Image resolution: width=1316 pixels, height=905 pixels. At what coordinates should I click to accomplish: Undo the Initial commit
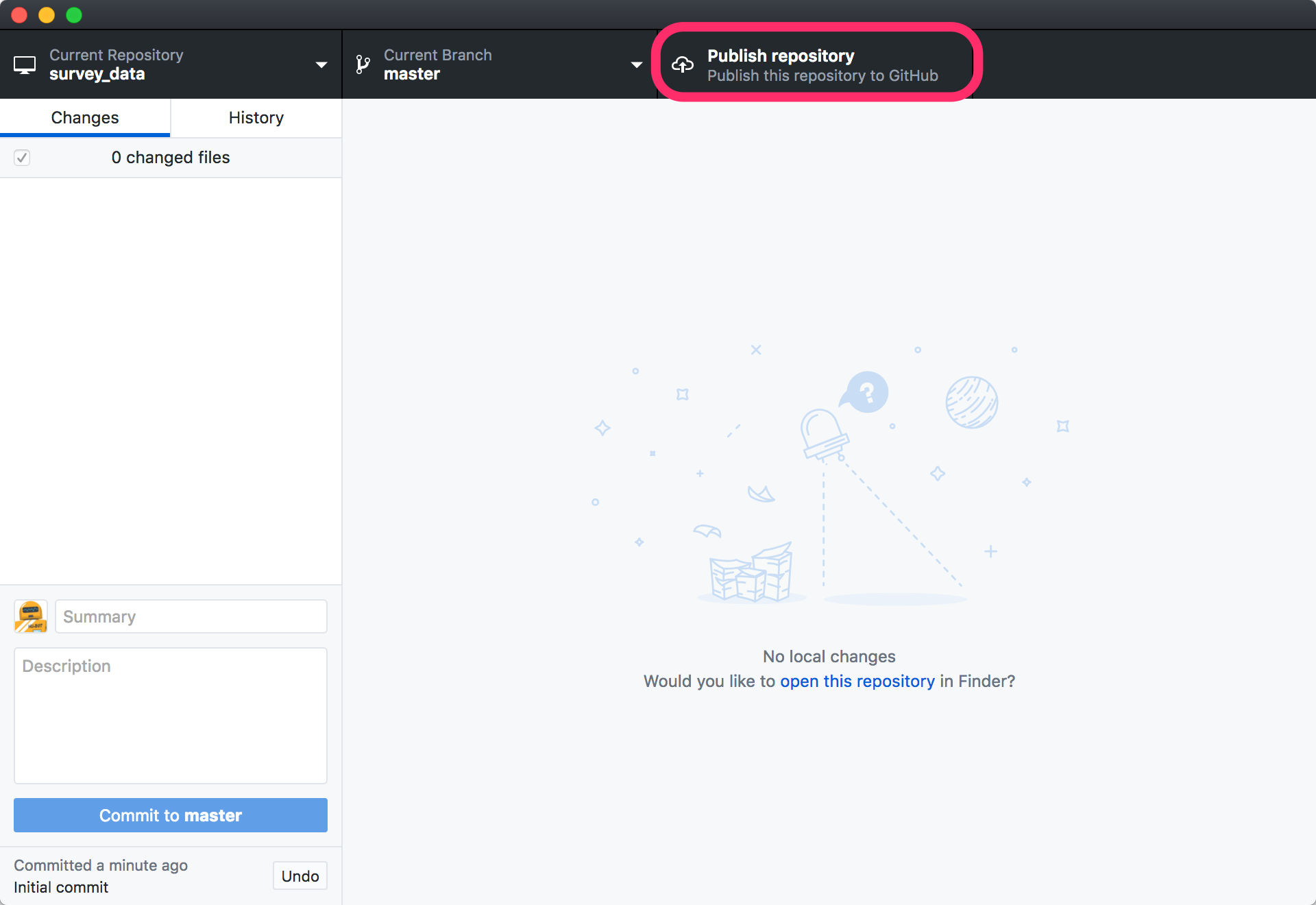300,876
